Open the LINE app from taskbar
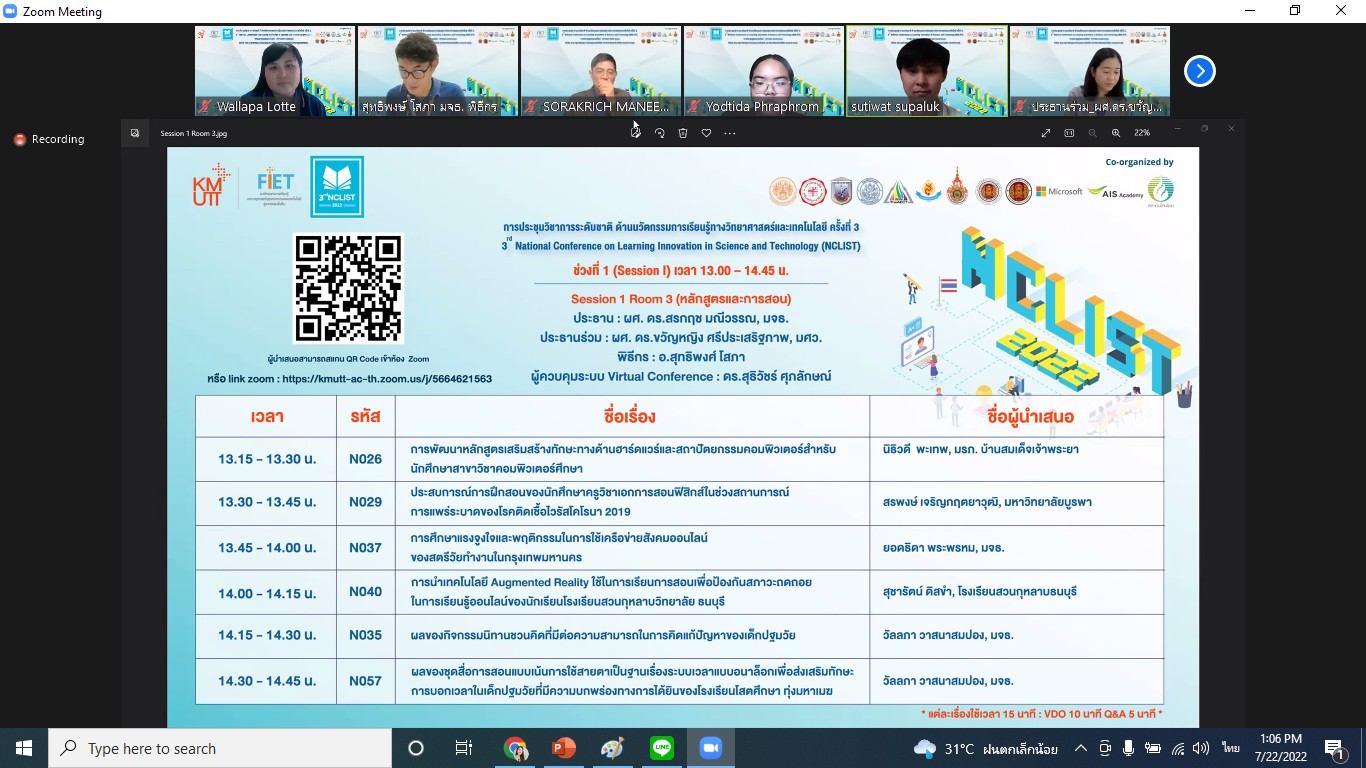The width and height of the screenshot is (1366, 768). 662,749
